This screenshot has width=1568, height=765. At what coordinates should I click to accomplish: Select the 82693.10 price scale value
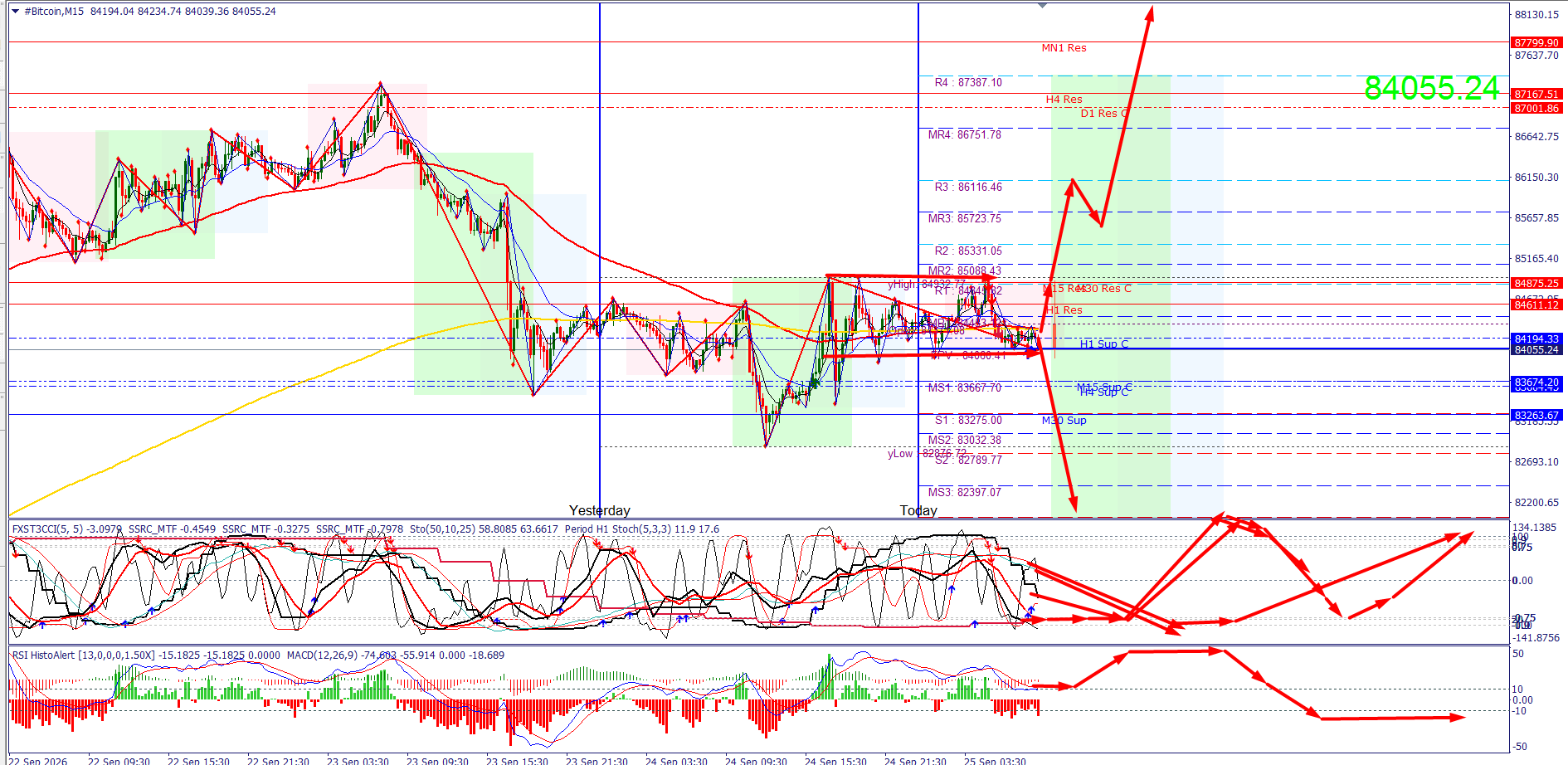[x=1536, y=461]
